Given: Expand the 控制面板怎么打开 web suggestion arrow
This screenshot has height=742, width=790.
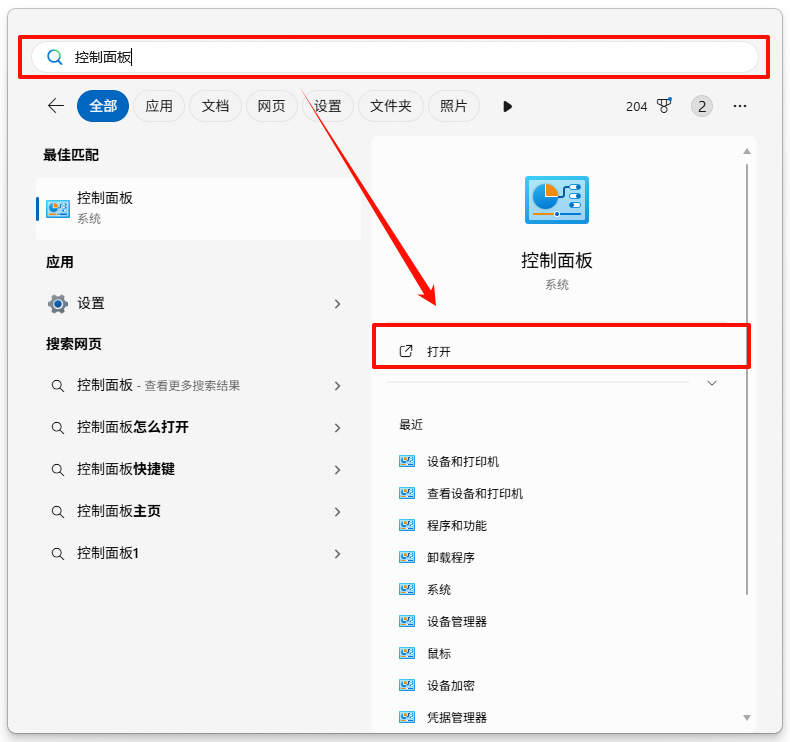Looking at the screenshot, I should click(337, 428).
